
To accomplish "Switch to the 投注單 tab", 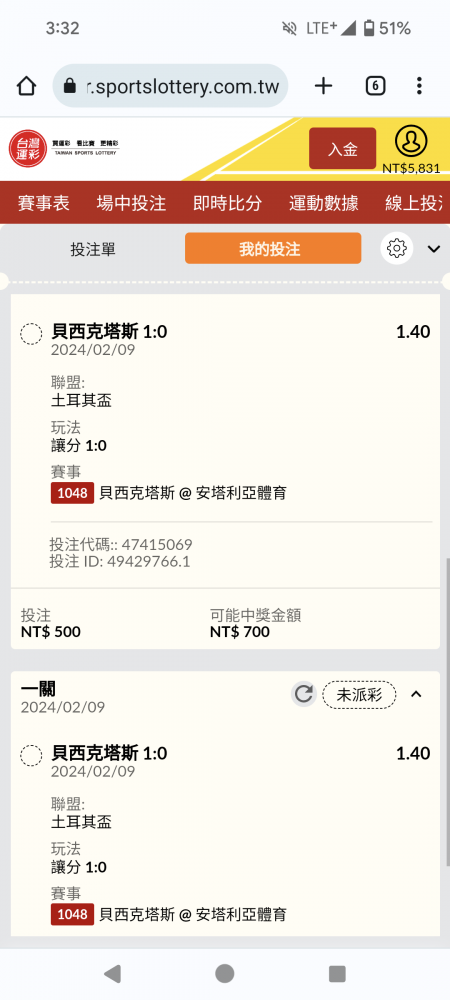I will point(93,249).
